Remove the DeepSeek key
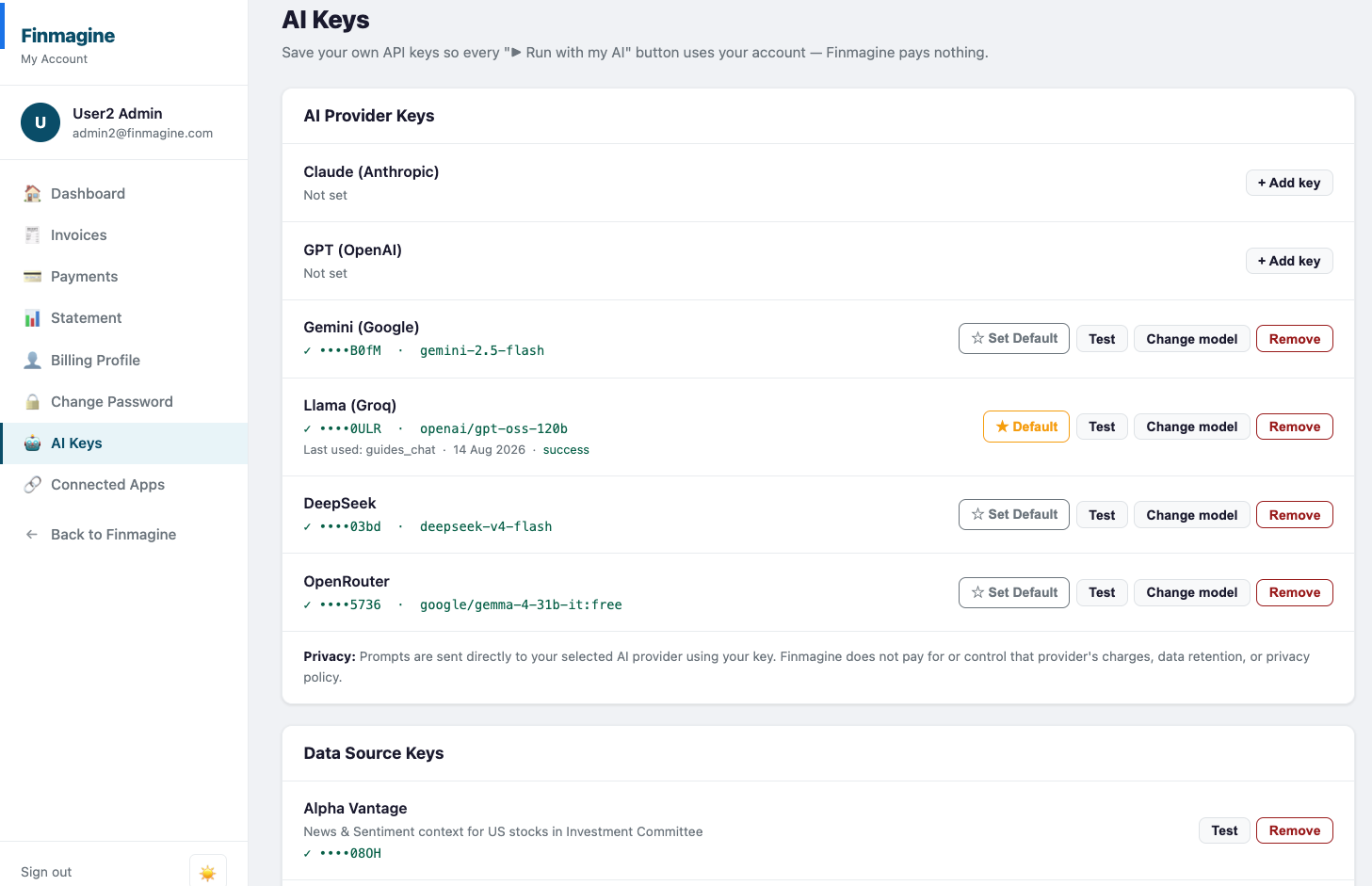The image size is (1372, 886). click(x=1295, y=515)
